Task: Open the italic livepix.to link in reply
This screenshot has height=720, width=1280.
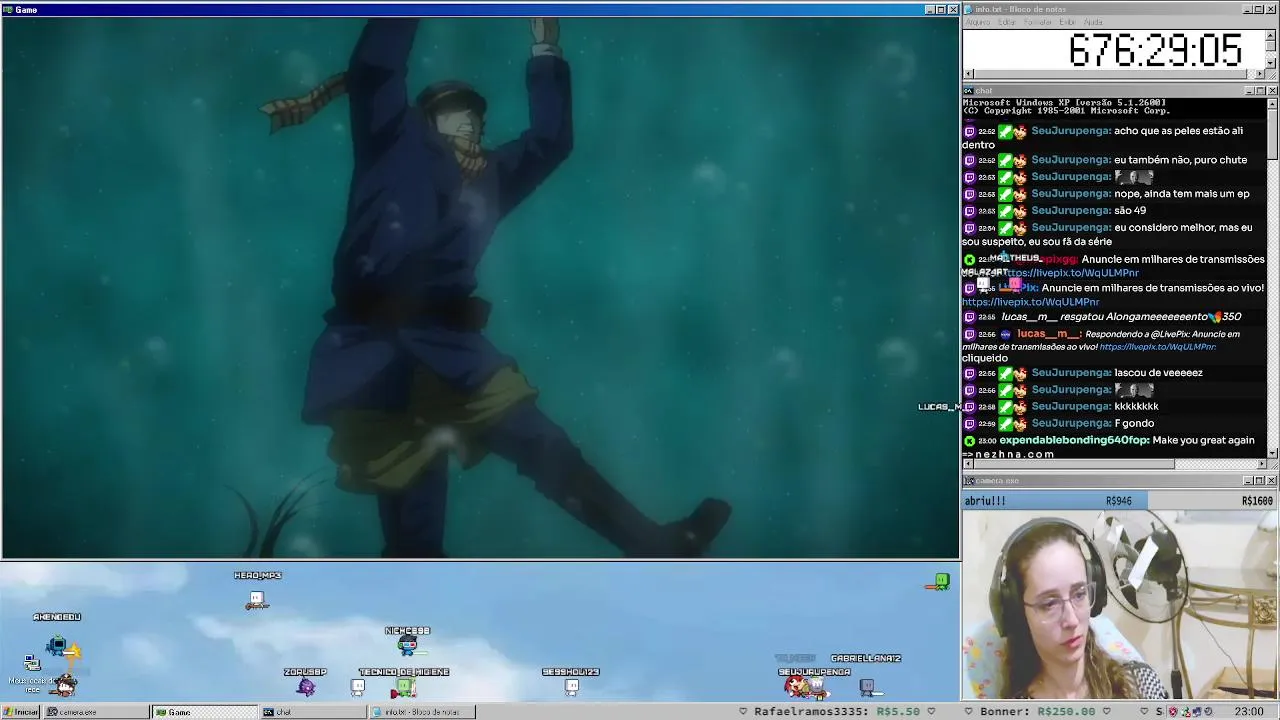Action: point(1157,347)
